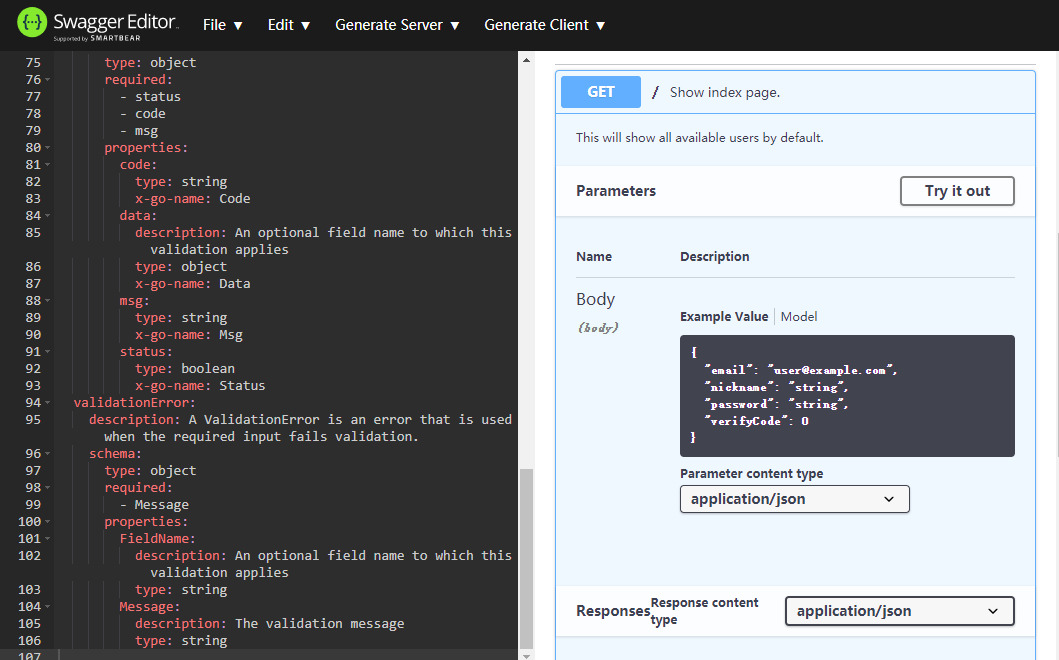Click 'type: boolean' on line 92
Image resolution: width=1059 pixels, height=660 pixels.
(185, 369)
